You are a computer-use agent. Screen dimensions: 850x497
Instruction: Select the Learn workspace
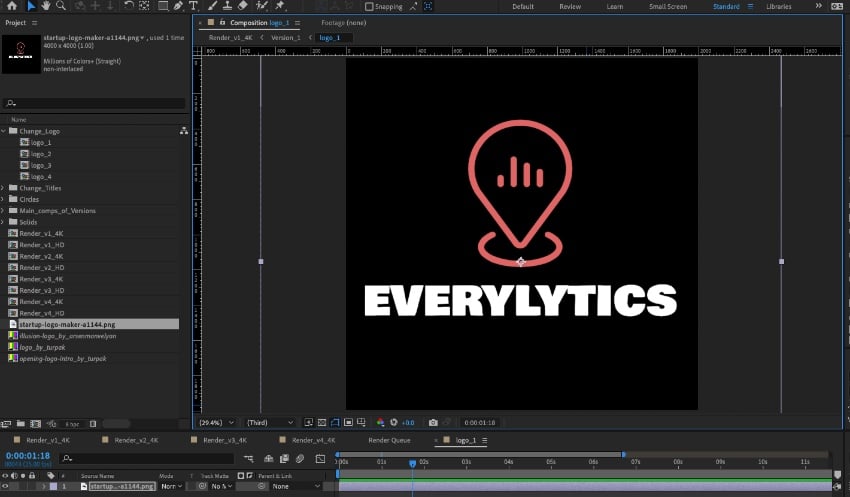click(x=615, y=7)
